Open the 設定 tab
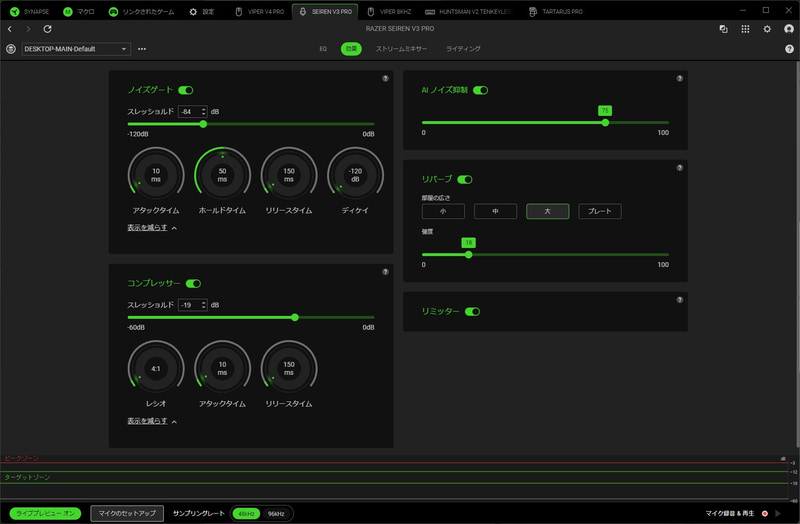800x524 pixels. pos(202,11)
